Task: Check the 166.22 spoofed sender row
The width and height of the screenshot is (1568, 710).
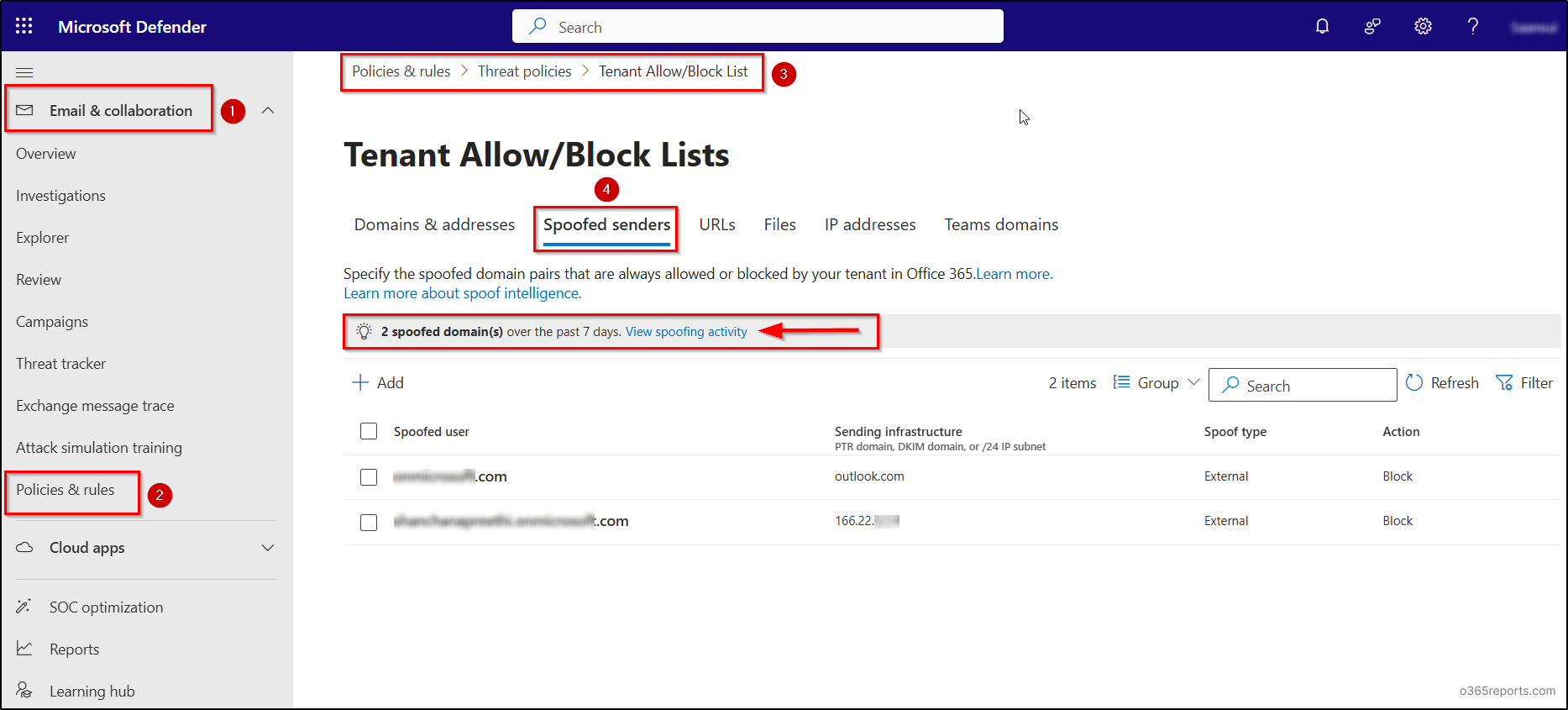Action: coord(369,522)
